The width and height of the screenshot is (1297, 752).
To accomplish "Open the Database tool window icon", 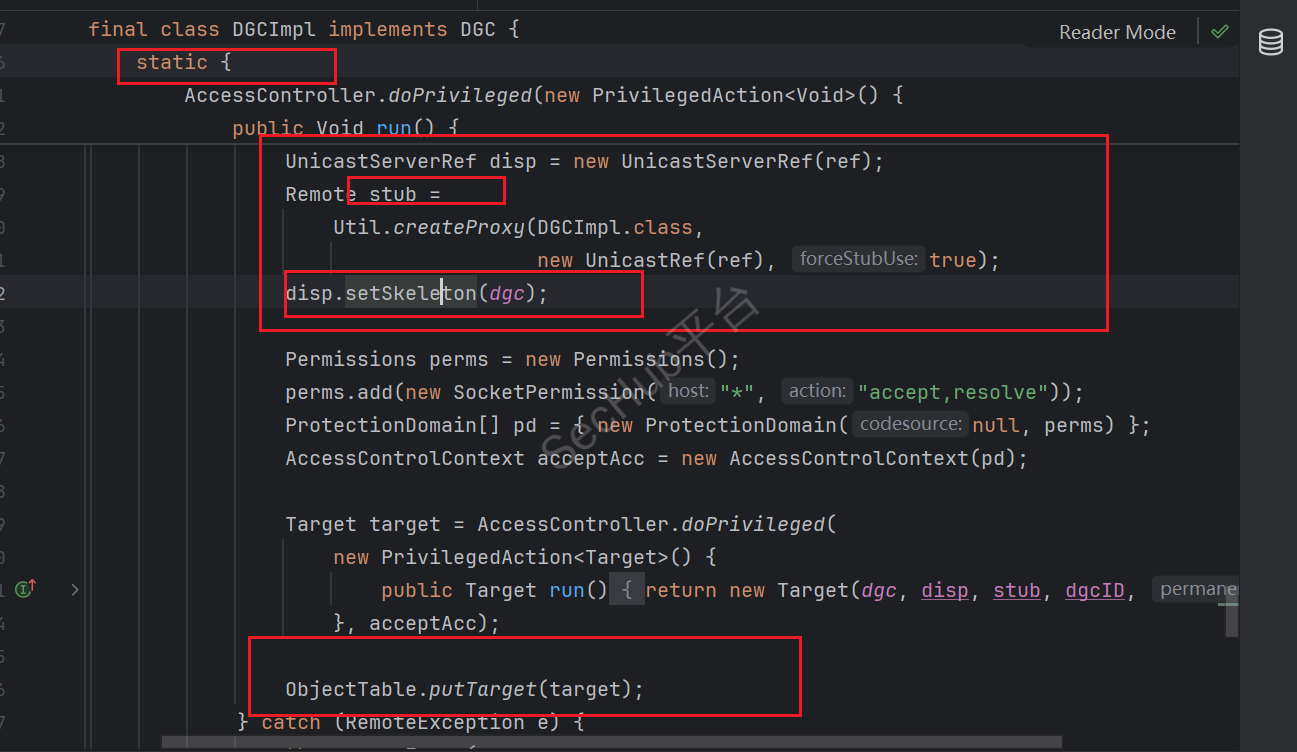I will (1270, 43).
